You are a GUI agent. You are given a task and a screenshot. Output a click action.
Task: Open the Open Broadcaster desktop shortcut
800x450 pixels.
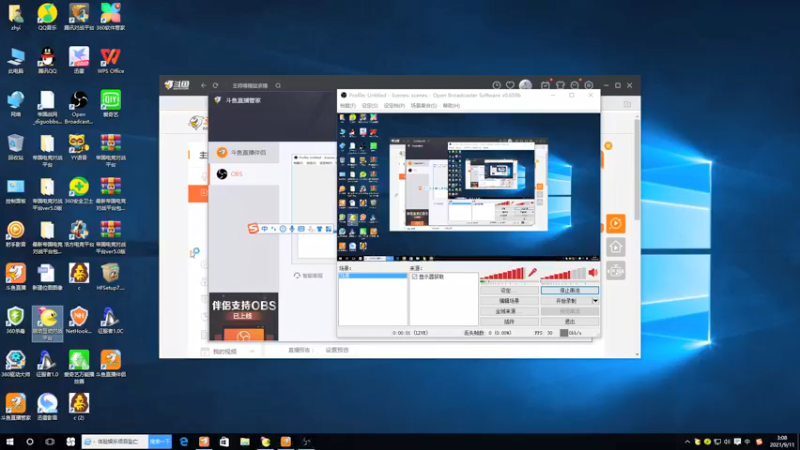[79, 107]
